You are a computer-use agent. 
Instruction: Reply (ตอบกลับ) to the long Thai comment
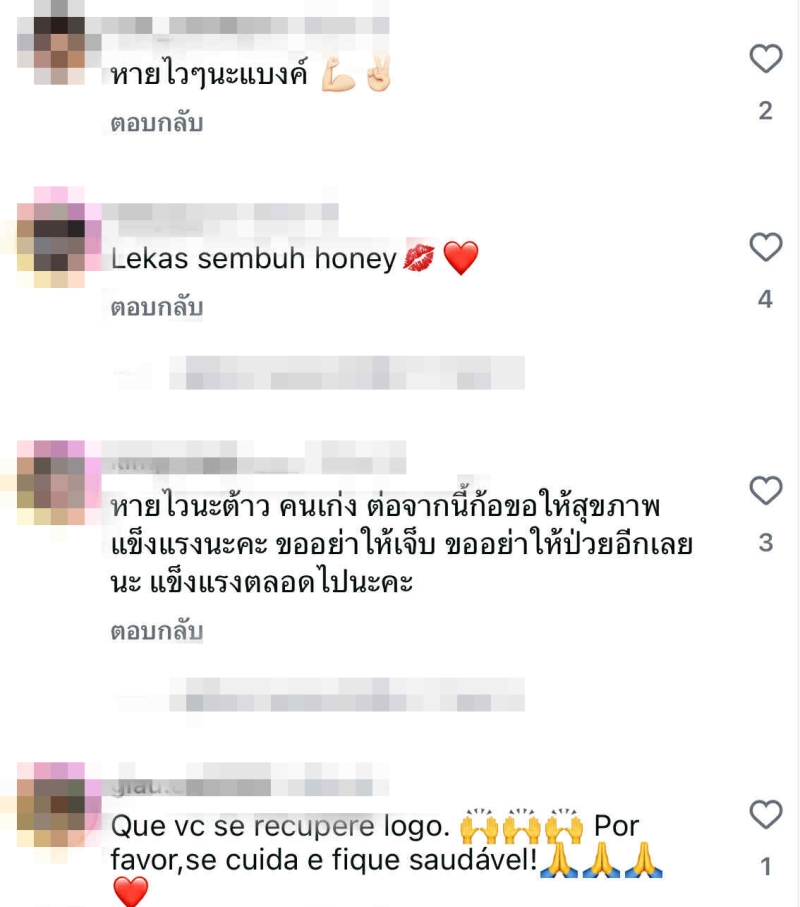157,631
